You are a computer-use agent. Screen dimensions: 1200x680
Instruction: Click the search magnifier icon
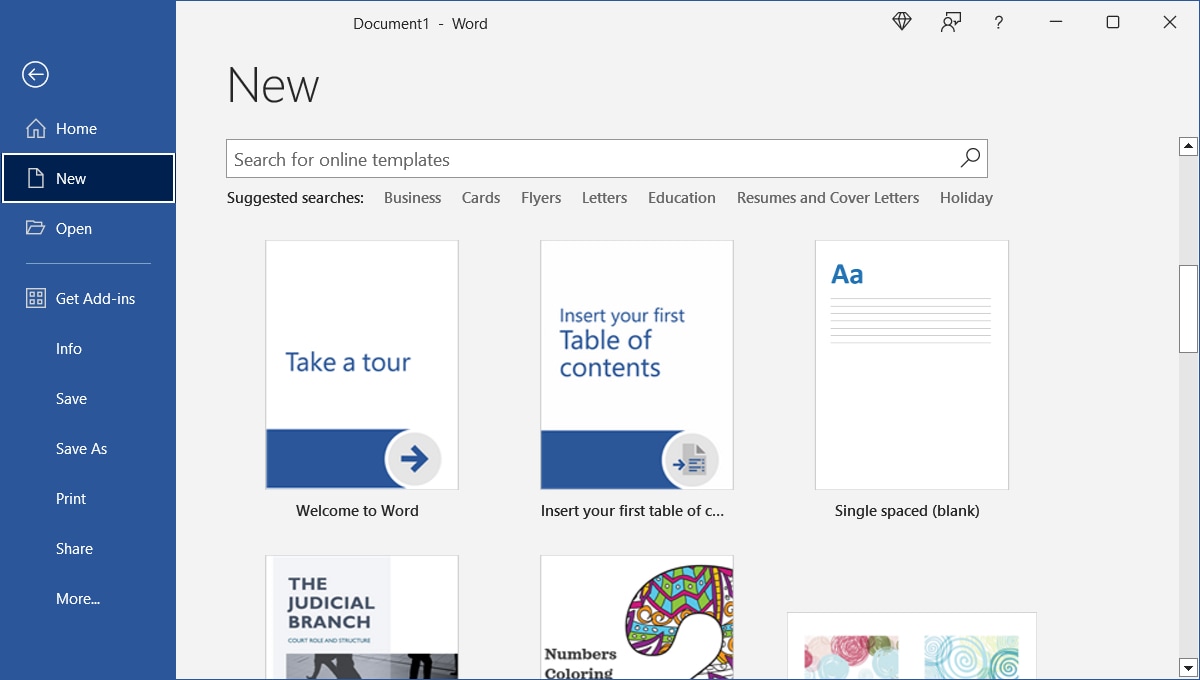[968, 158]
